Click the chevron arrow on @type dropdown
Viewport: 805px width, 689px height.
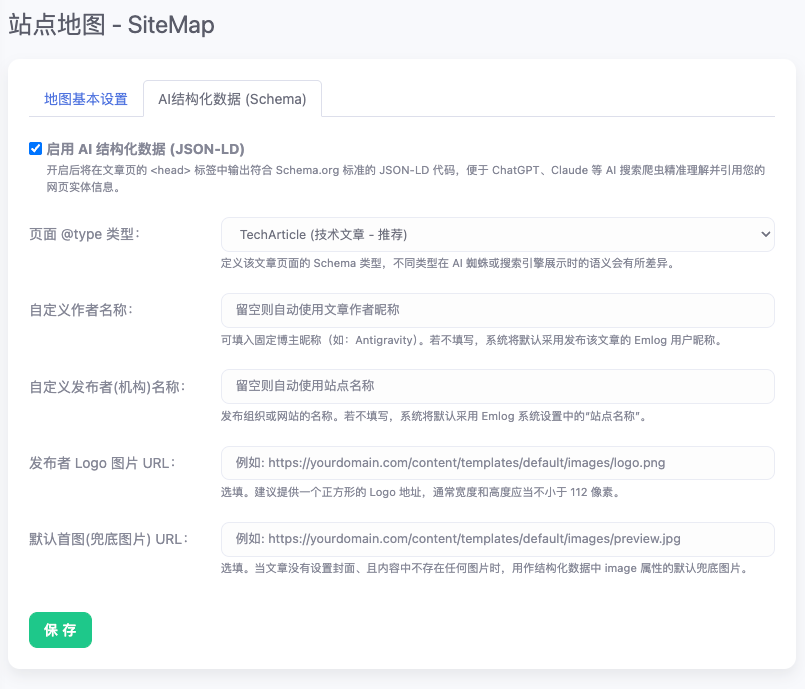765,235
